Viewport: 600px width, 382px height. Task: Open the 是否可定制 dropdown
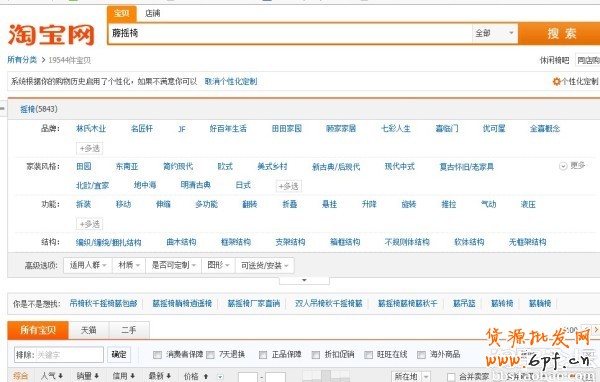pos(174,265)
